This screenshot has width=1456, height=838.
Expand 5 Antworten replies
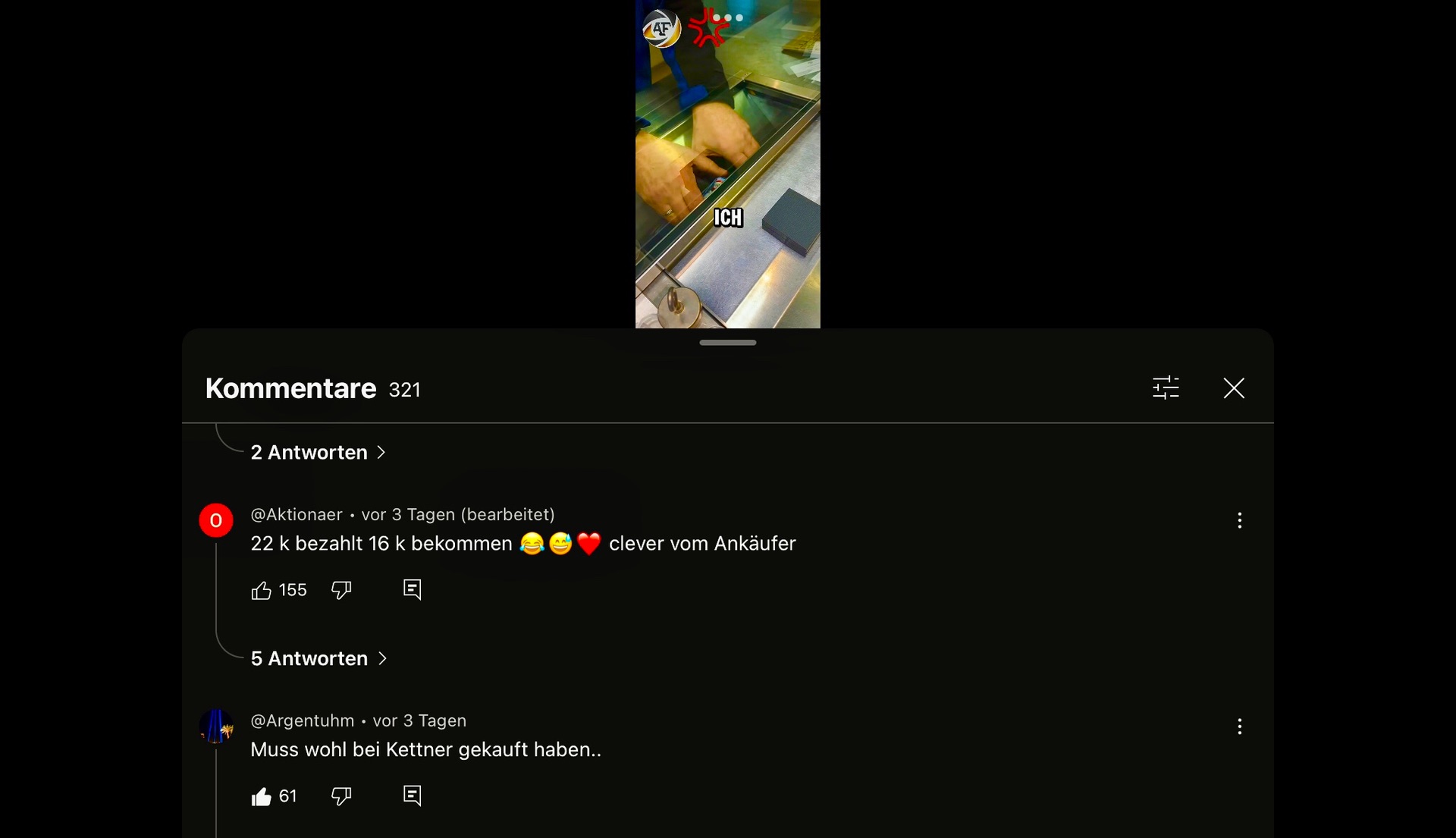click(319, 658)
